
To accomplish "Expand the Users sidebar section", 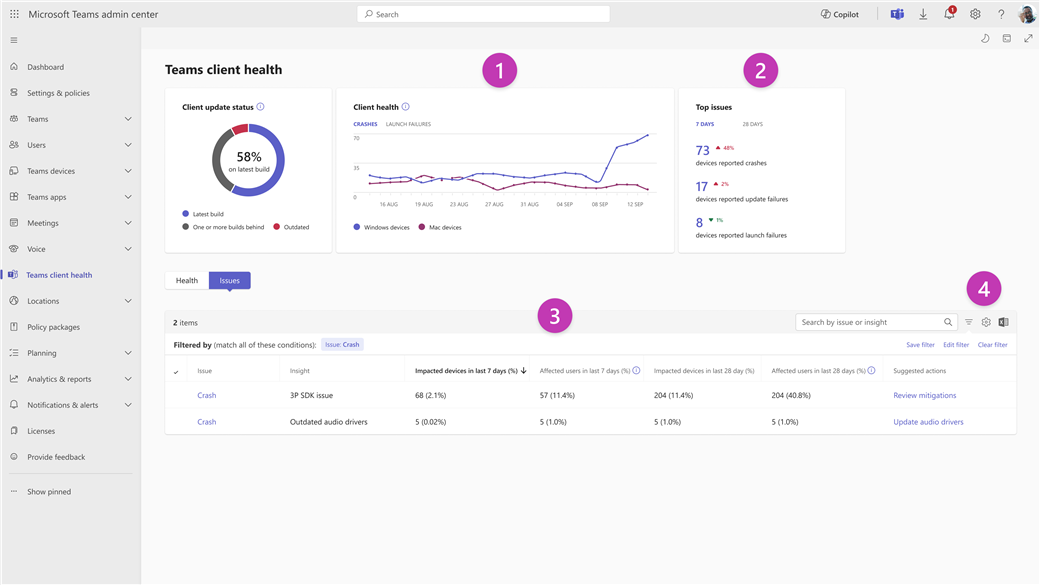I will pos(128,145).
